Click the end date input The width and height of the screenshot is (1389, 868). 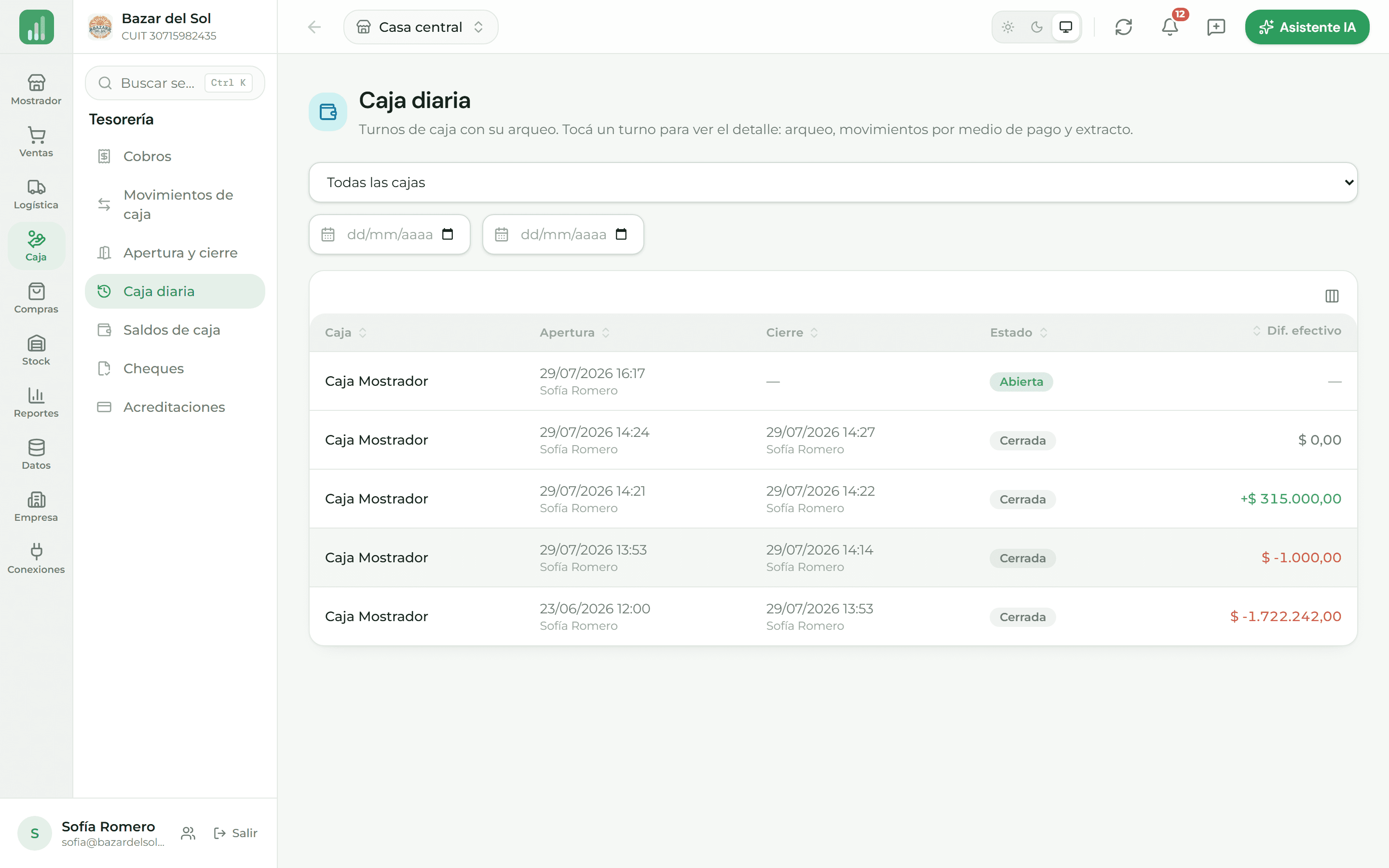click(x=563, y=234)
